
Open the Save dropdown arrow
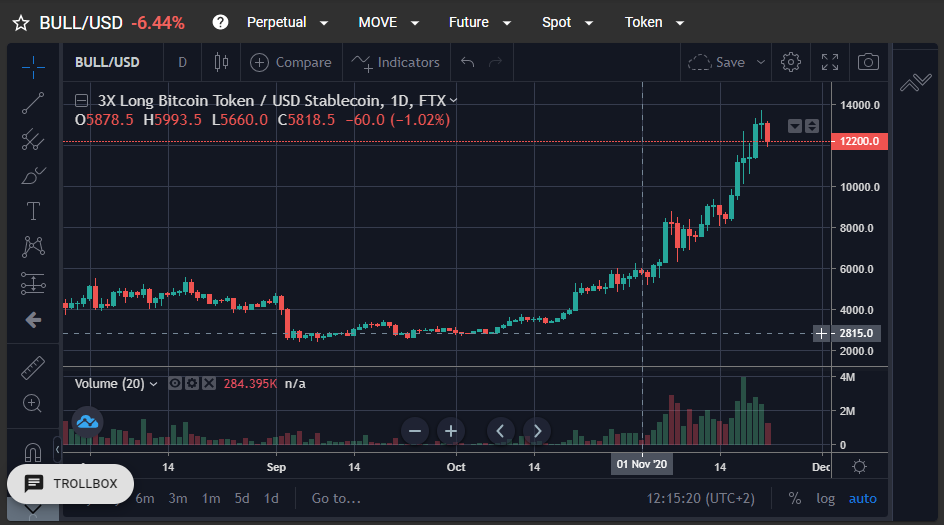pyautogui.click(x=761, y=62)
